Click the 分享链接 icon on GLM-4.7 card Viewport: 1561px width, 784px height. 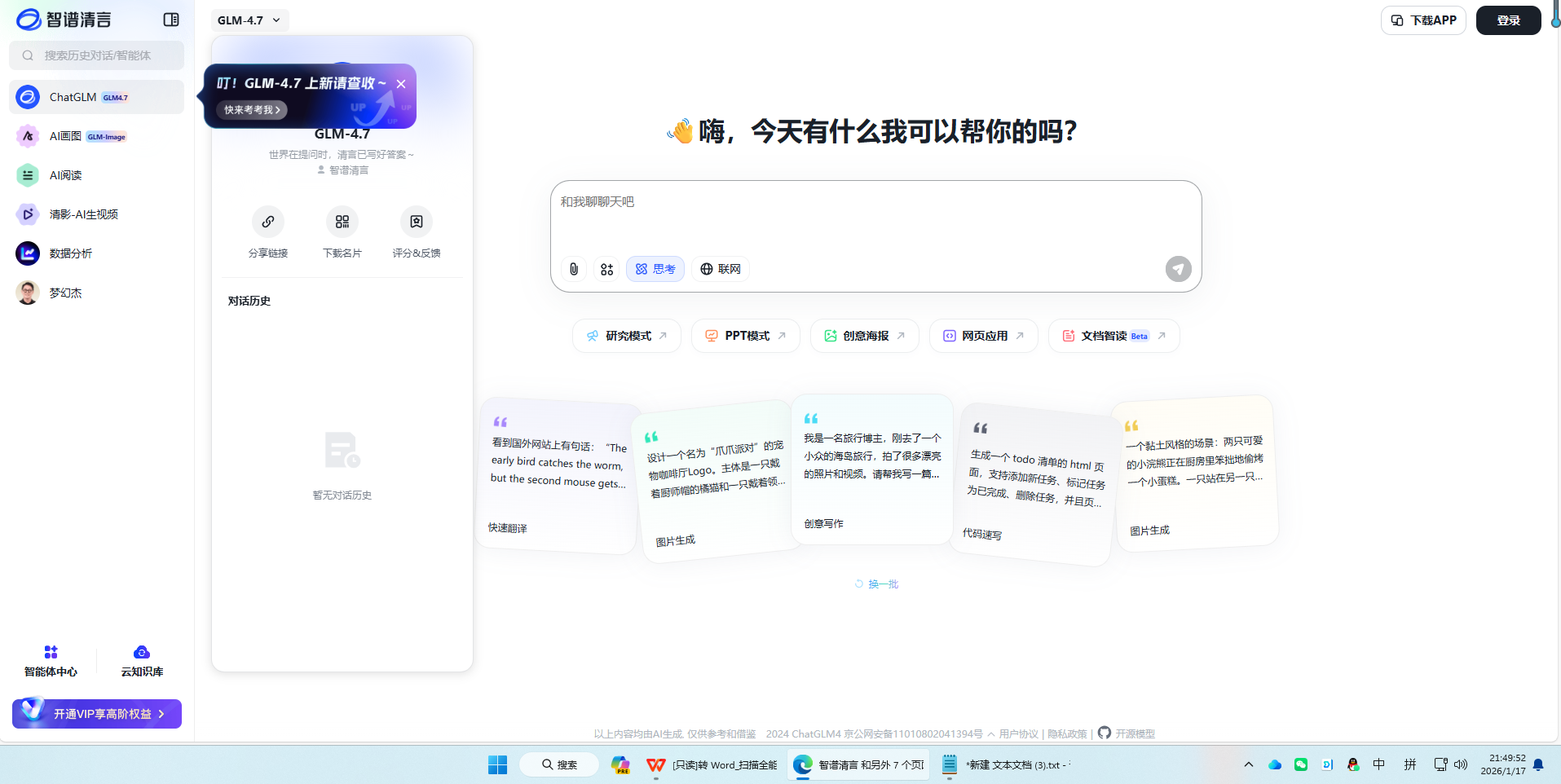[x=268, y=222]
